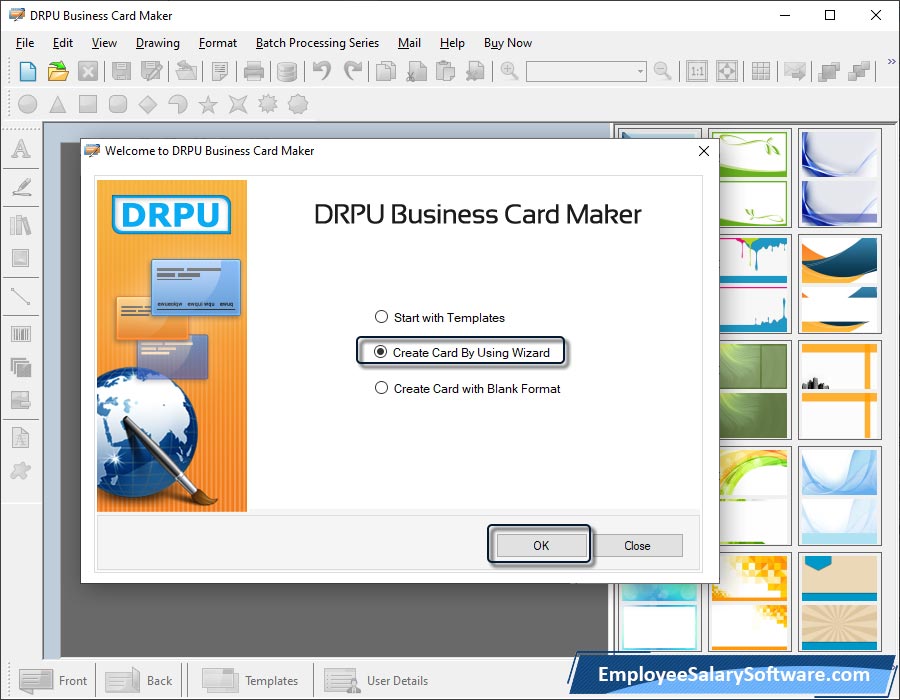This screenshot has height=700, width=900.
Task: Open the Help menu
Action: (x=452, y=43)
